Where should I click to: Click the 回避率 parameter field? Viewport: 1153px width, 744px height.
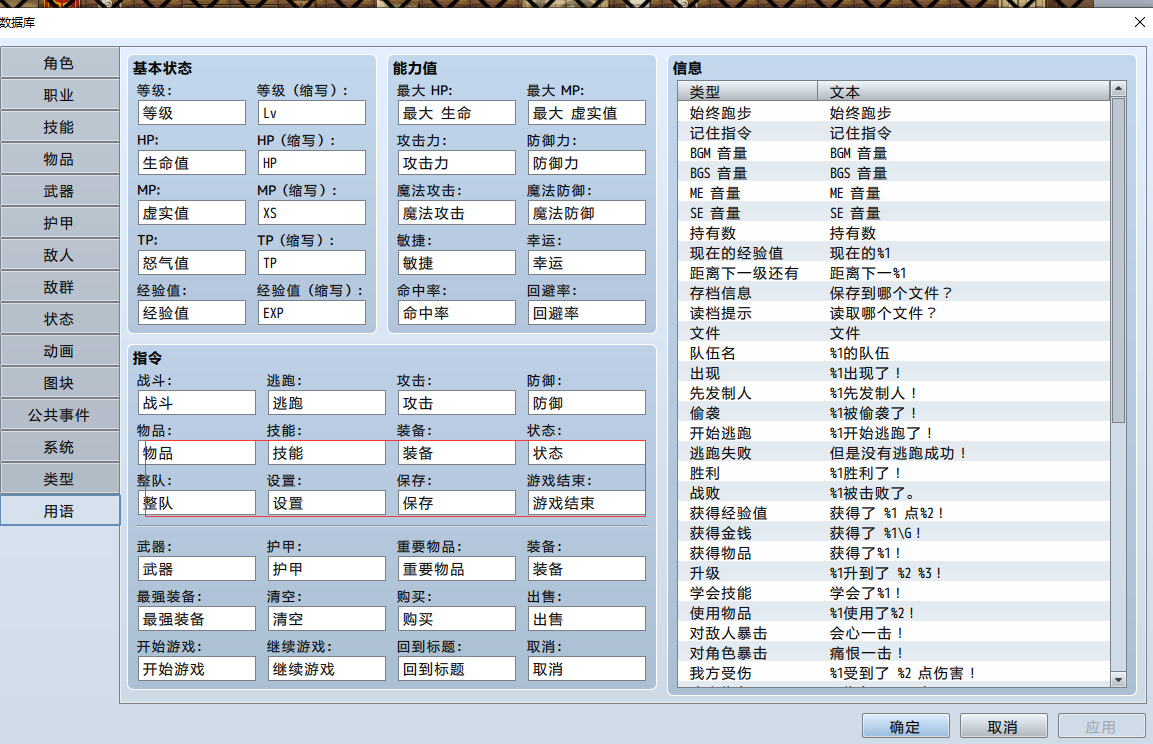click(x=587, y=312)
